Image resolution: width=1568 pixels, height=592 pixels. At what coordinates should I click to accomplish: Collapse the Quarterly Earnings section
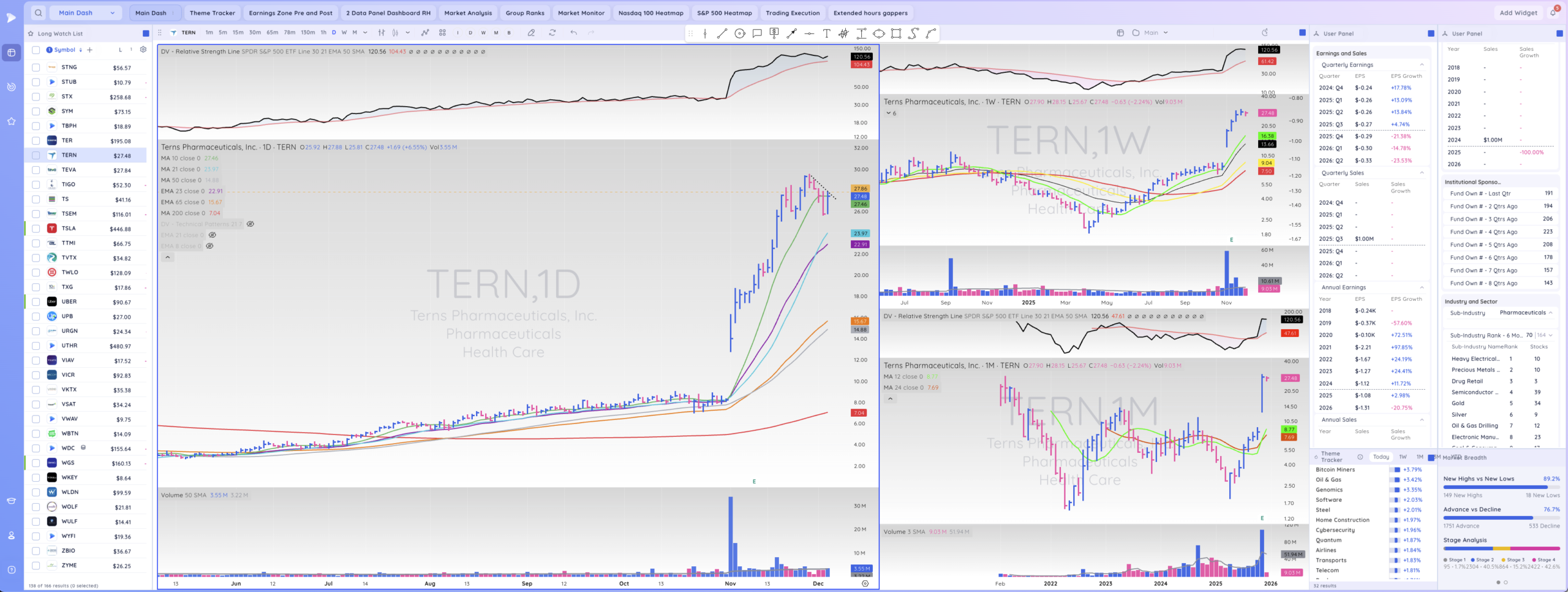tap(1422, 65)
